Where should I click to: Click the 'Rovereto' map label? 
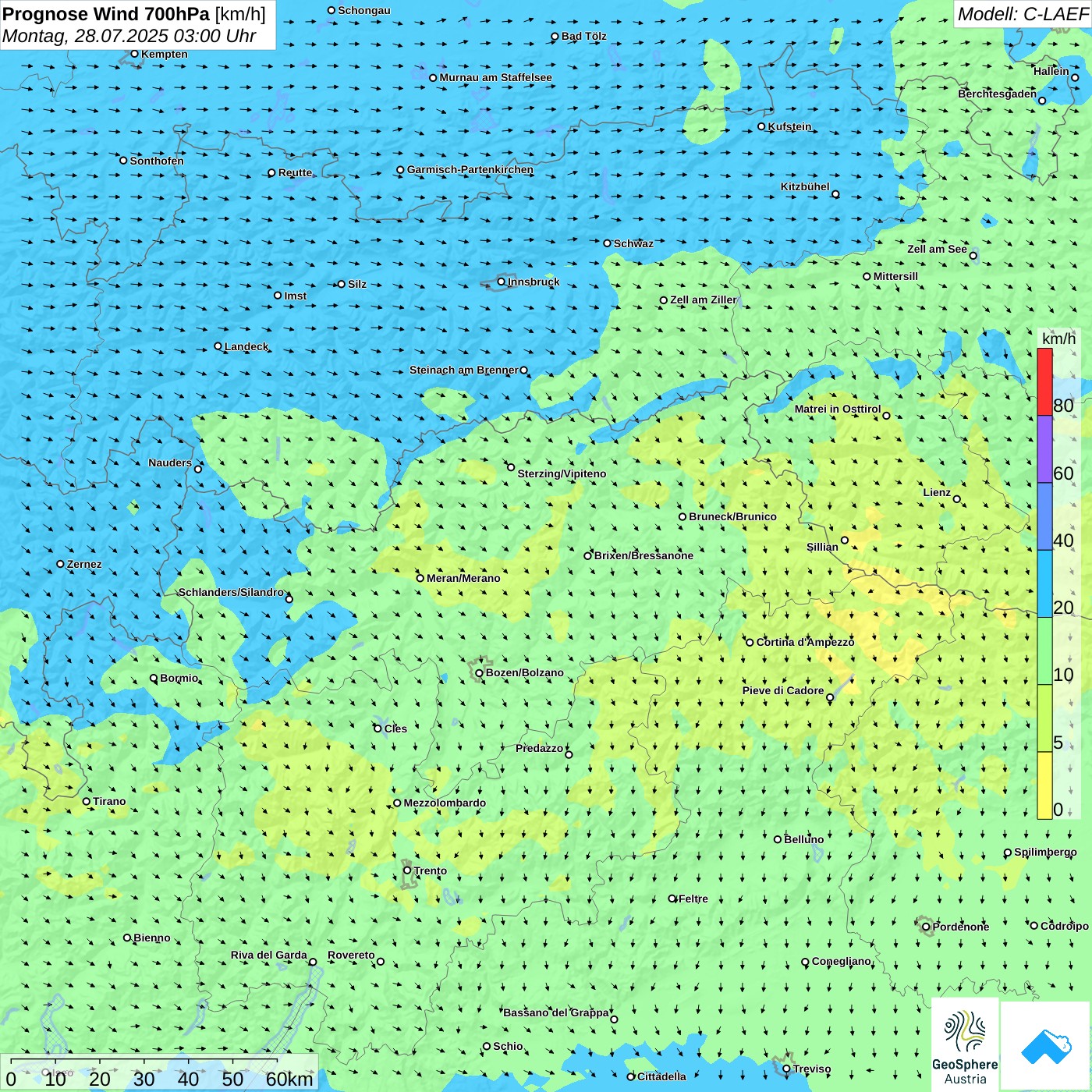(351, 955)
